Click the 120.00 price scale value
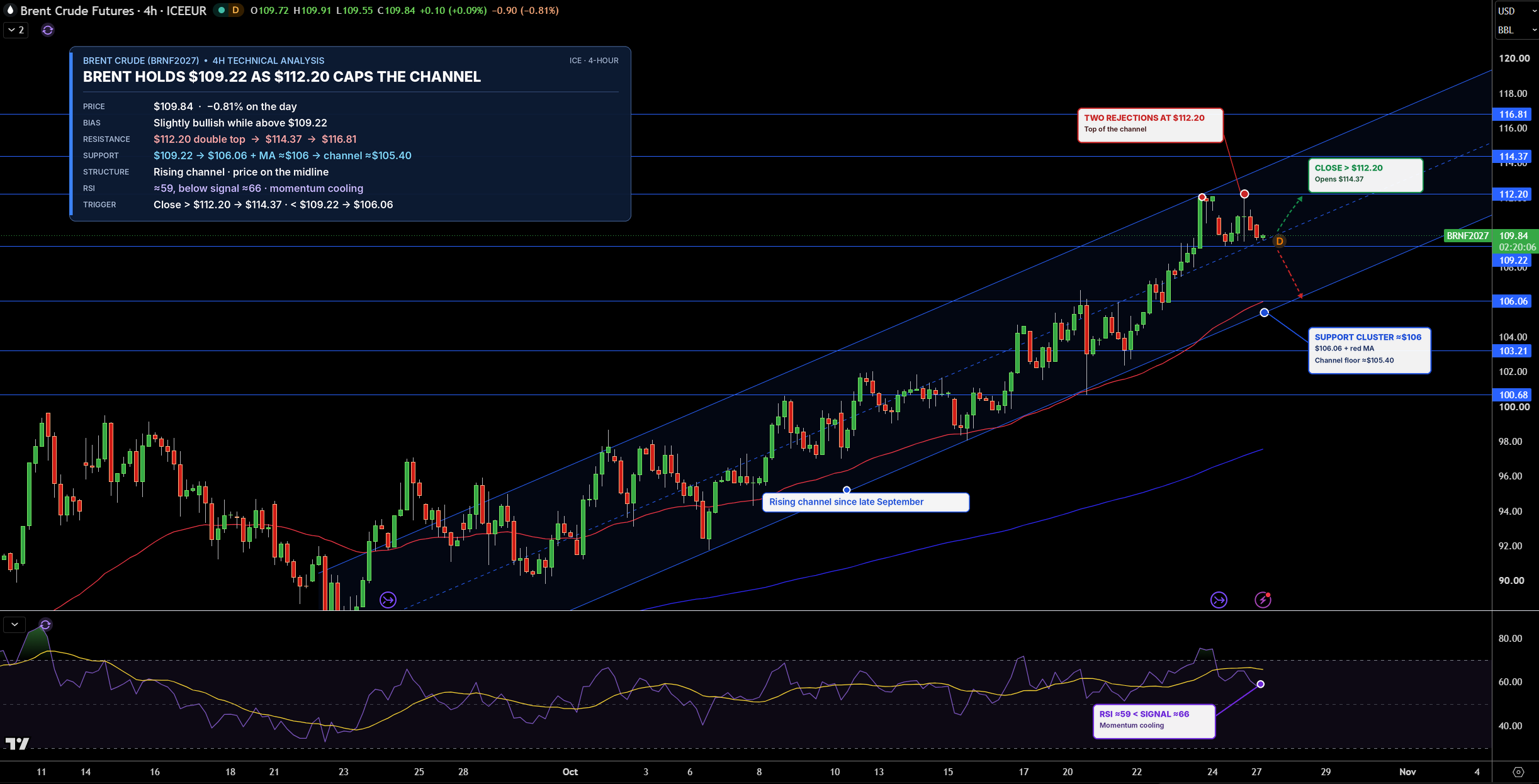 click(x=1514, y=58)
